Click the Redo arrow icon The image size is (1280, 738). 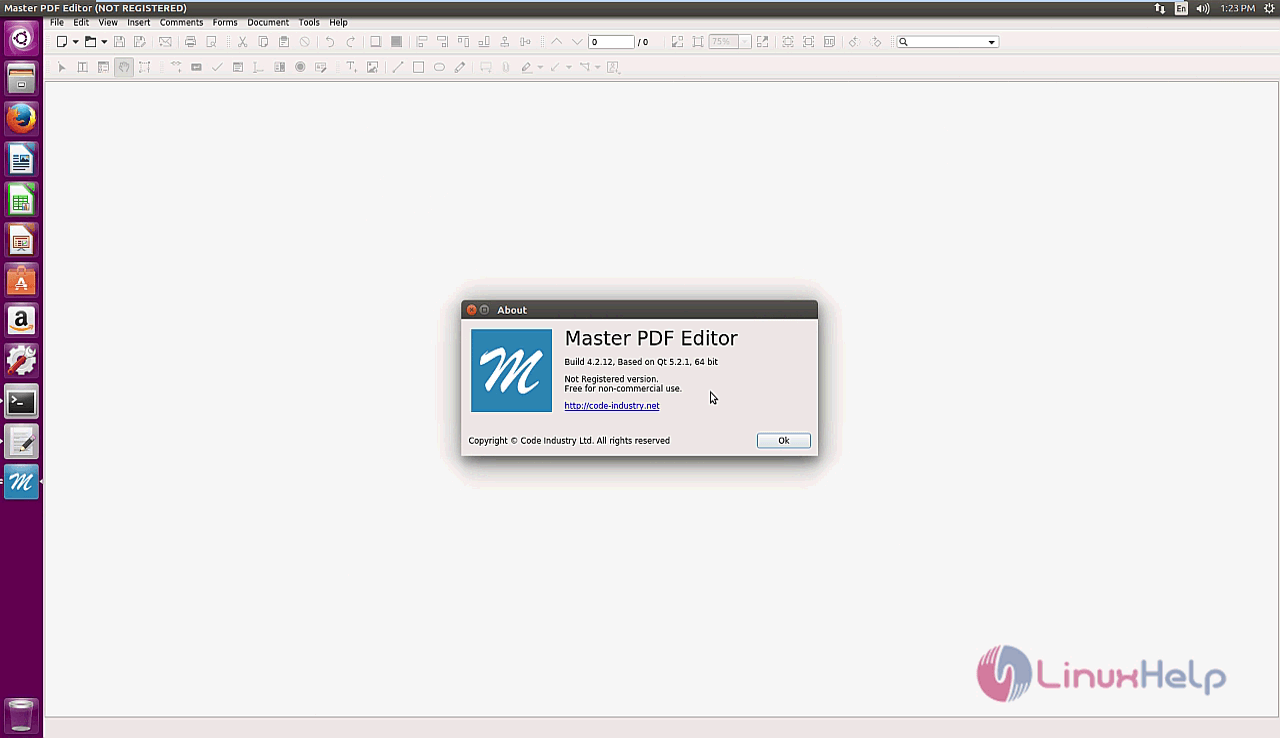pyautogui.click(x=350, y=42)
